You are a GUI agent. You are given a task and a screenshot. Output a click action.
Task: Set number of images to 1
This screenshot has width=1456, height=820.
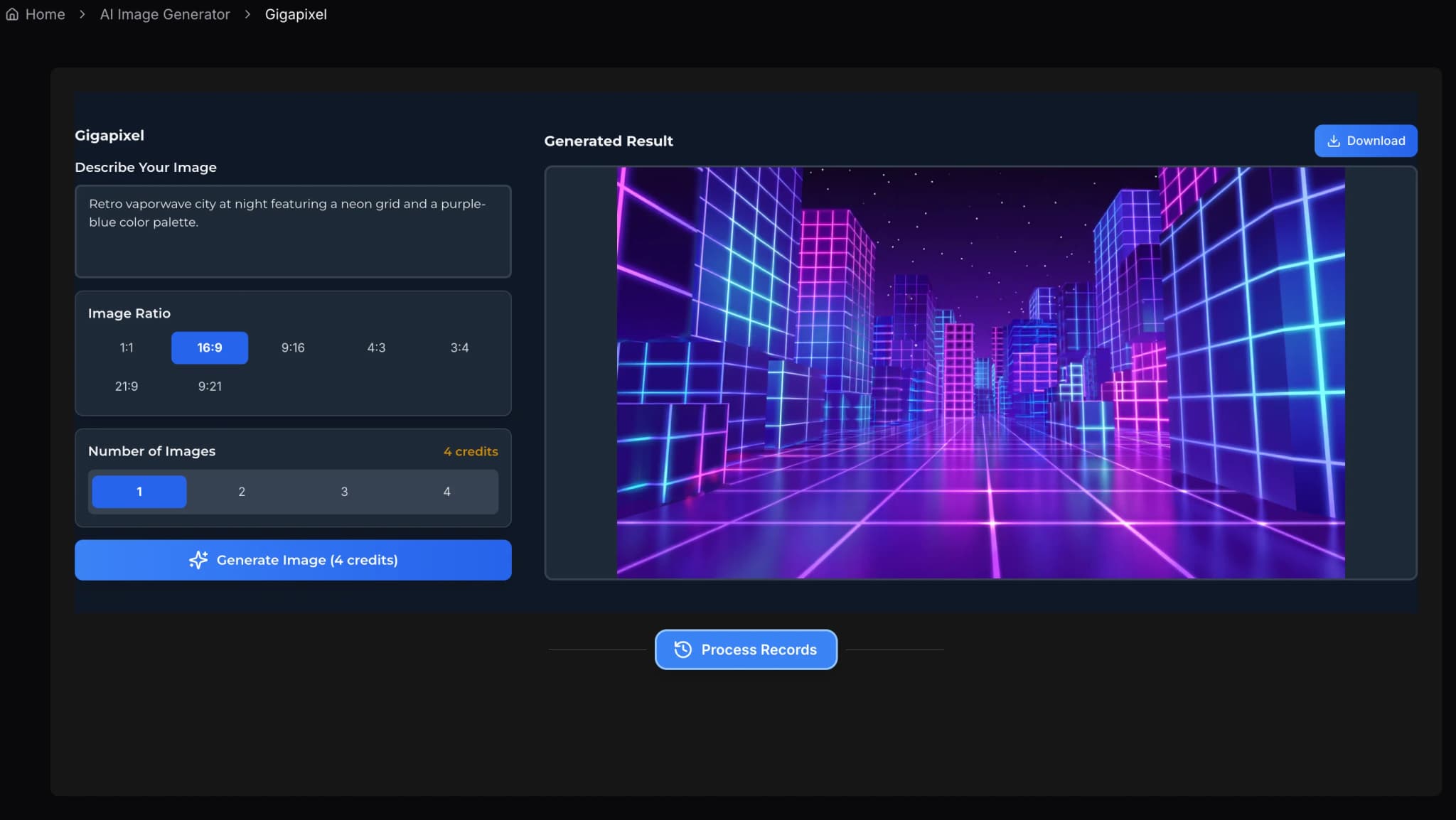click(139, 491)
